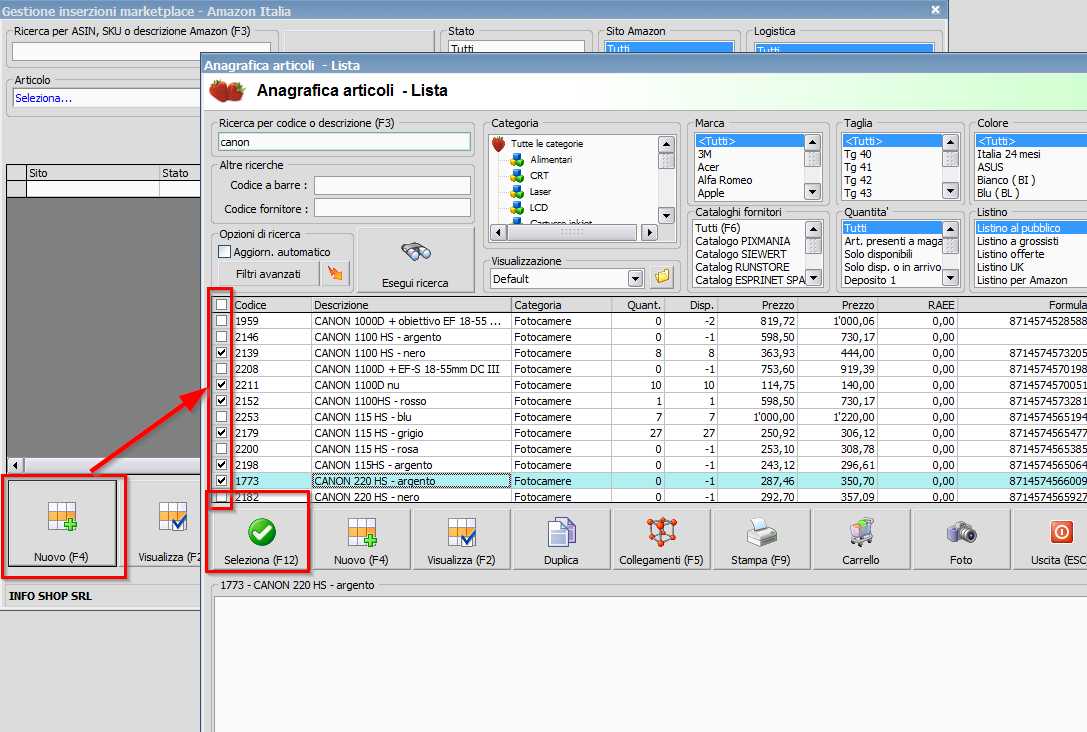This screenshot has width=1087, height=732.
Task: Click Visualizza (F2) in articoli list toolbar
Action: (x=461, y=540)
